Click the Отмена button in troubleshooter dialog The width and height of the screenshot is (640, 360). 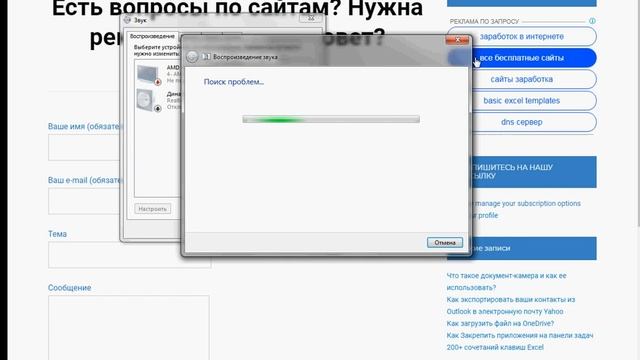pos(444,242)
